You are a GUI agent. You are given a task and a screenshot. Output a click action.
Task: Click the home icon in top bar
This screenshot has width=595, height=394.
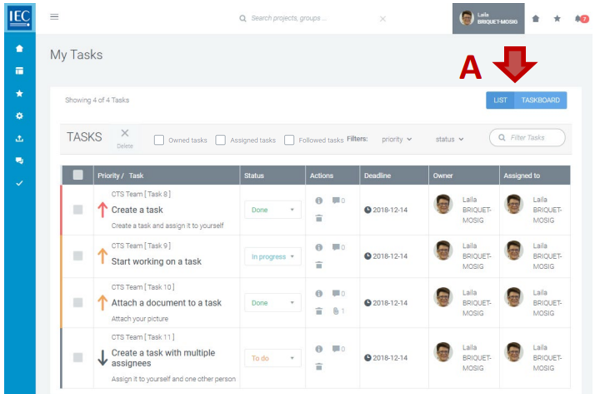coord(535,19)
